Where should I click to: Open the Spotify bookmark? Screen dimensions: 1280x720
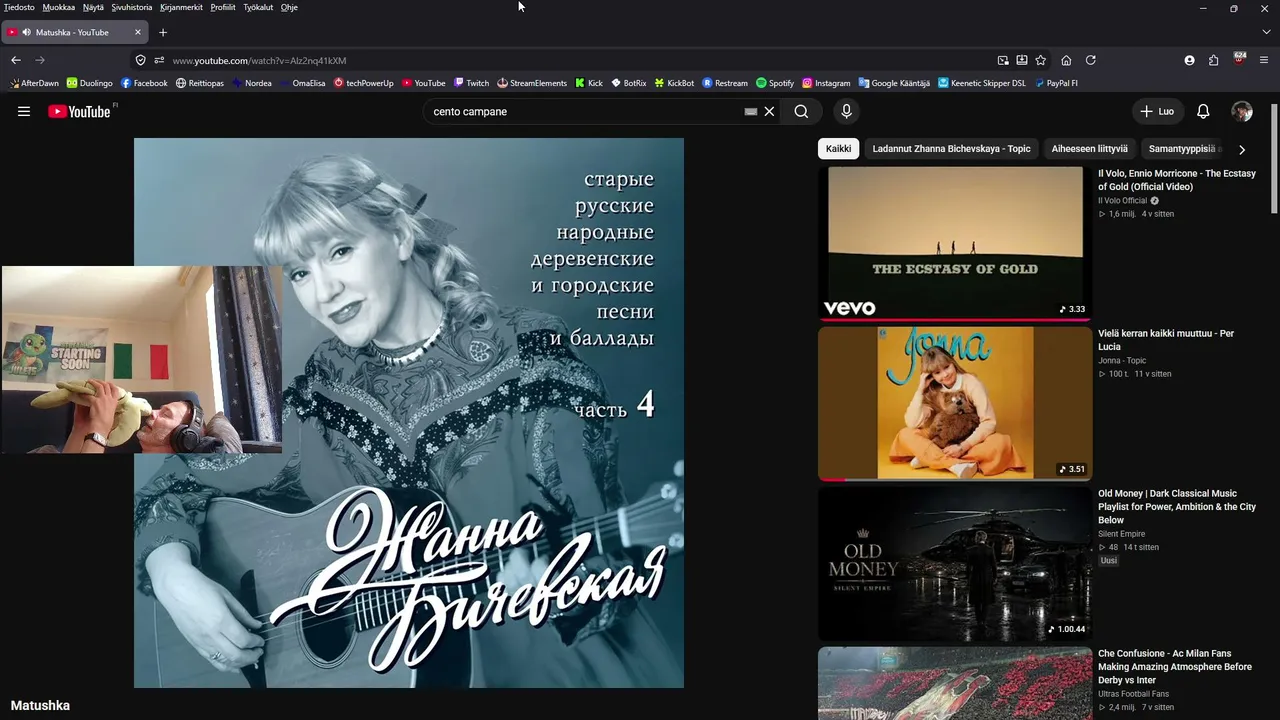coord(775,83)
